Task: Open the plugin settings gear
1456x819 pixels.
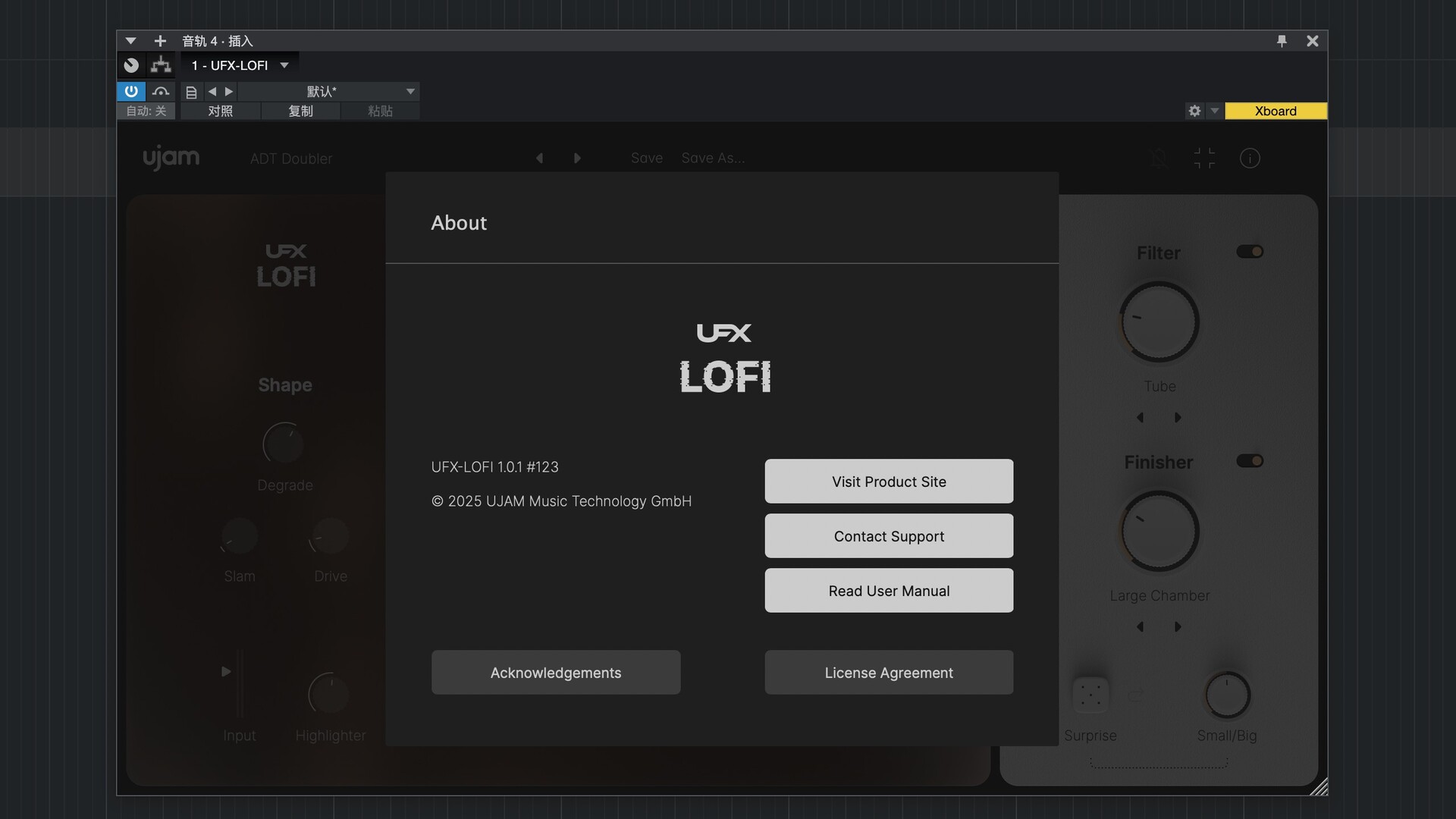Action: (x=1194, y=111)
